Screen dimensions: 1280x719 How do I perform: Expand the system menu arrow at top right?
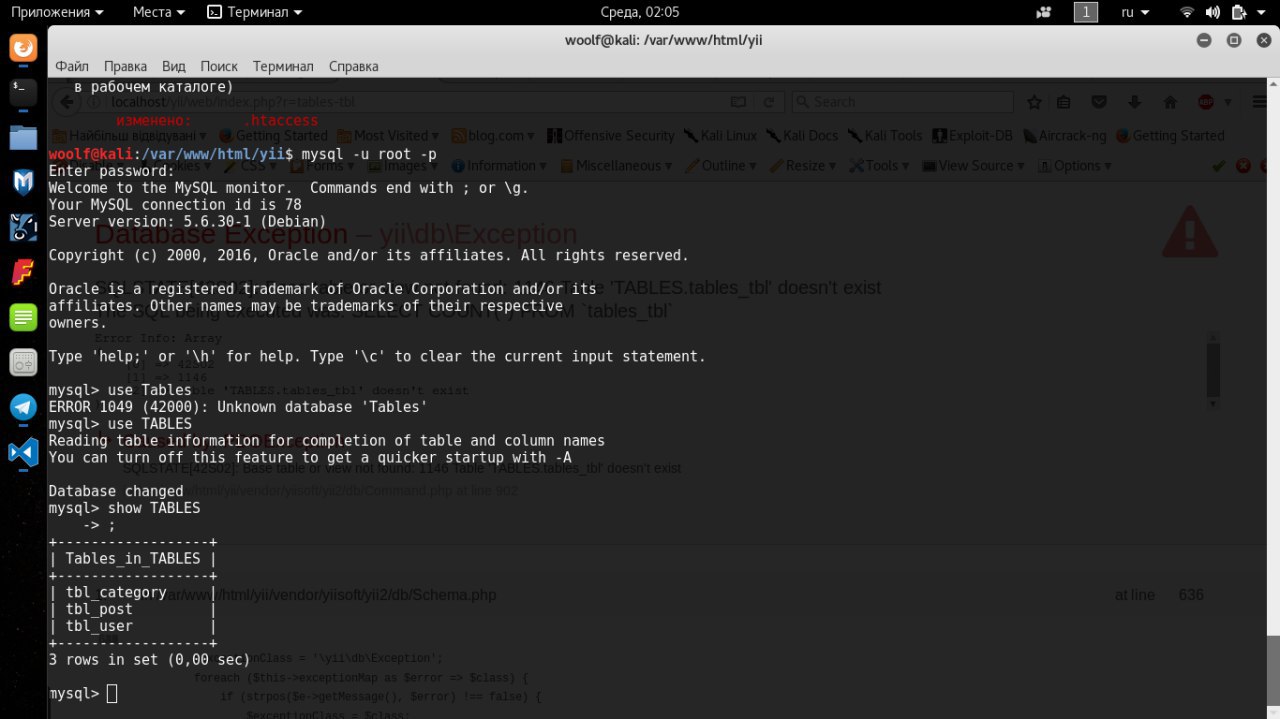[1263, 12]
